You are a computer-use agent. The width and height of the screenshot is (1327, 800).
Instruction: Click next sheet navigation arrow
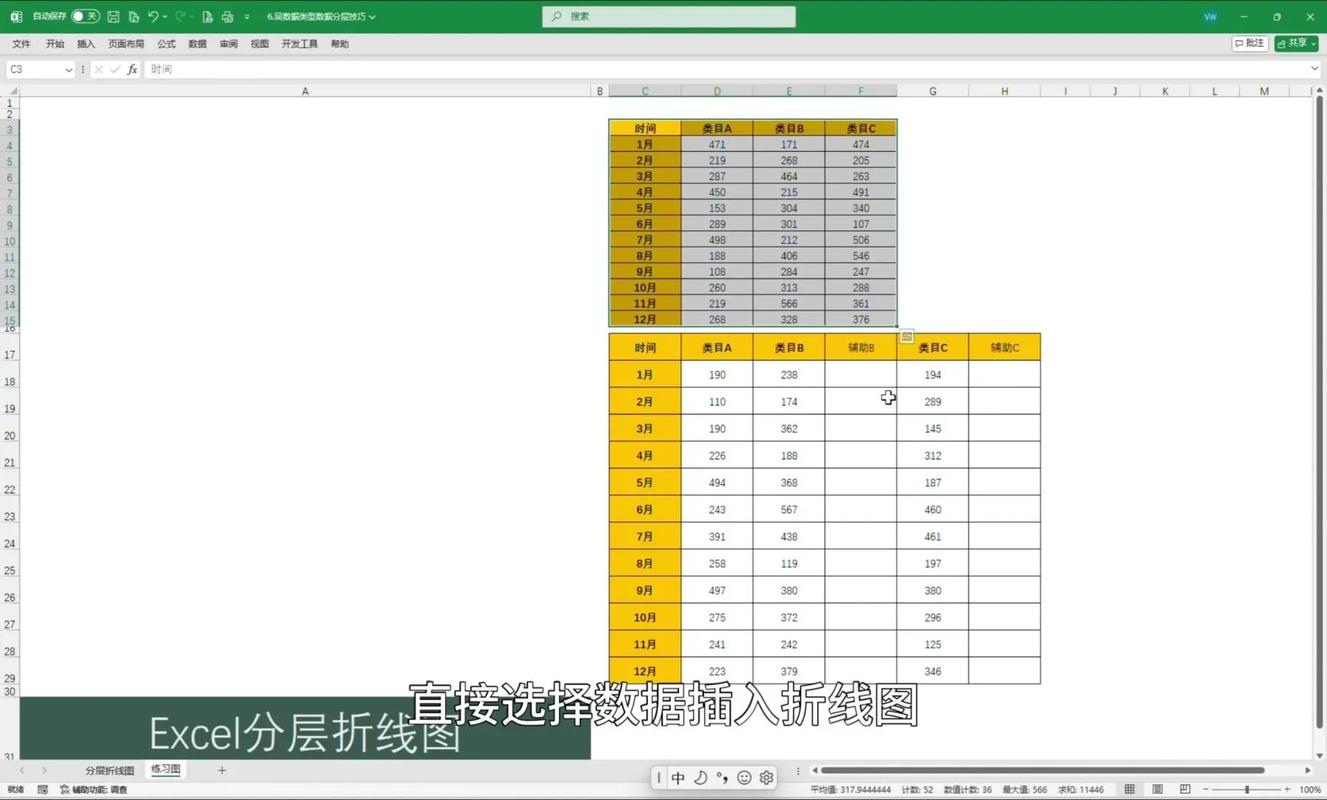point(46,770)
